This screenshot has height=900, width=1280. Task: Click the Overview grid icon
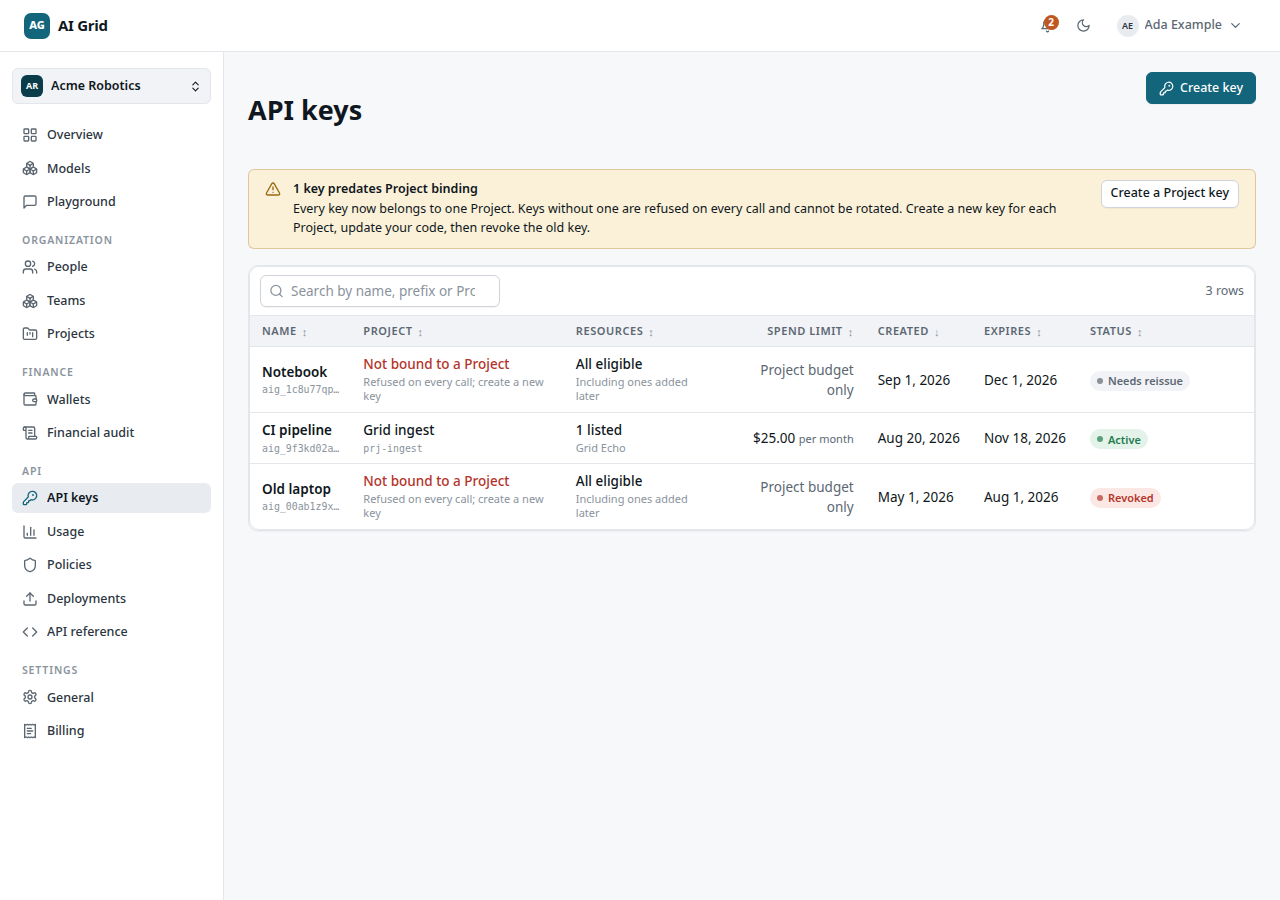(x=30, y=135)
